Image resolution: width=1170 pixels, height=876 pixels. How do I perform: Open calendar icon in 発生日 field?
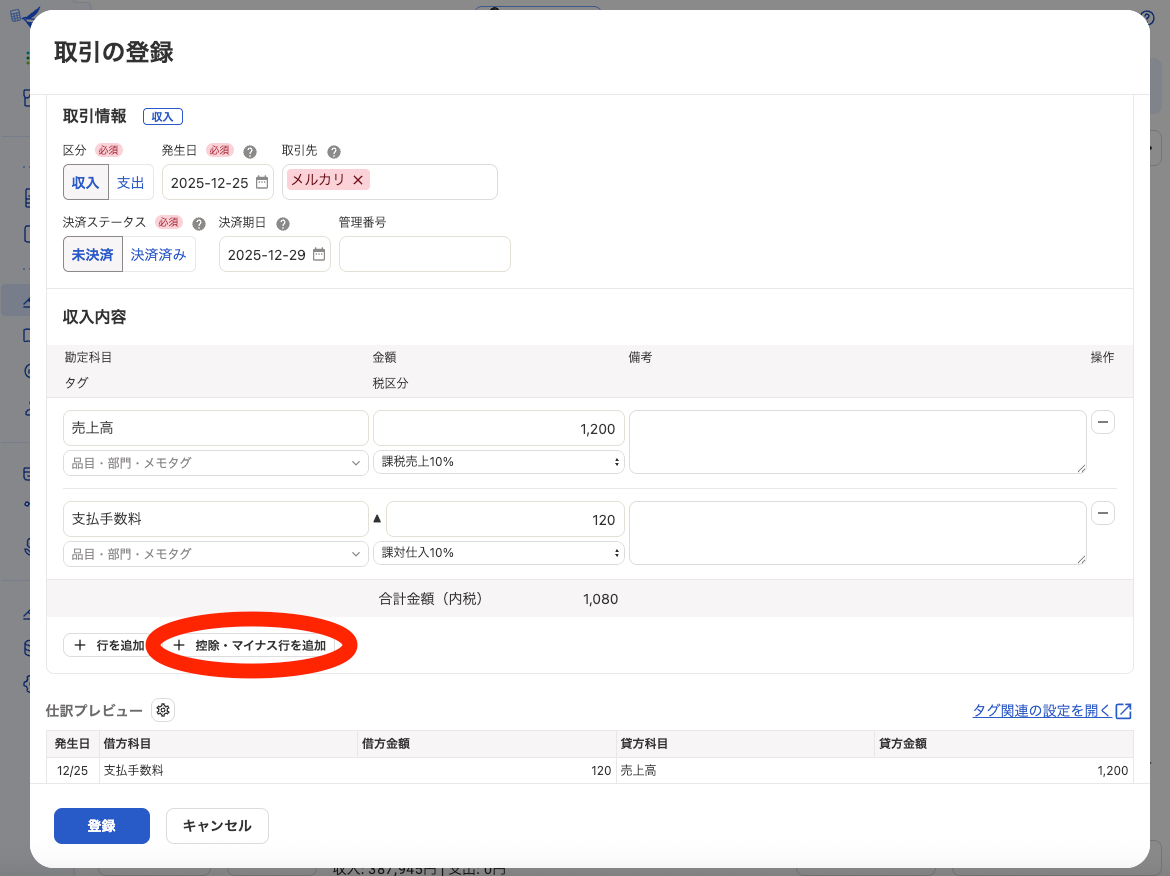click(262, 182)
